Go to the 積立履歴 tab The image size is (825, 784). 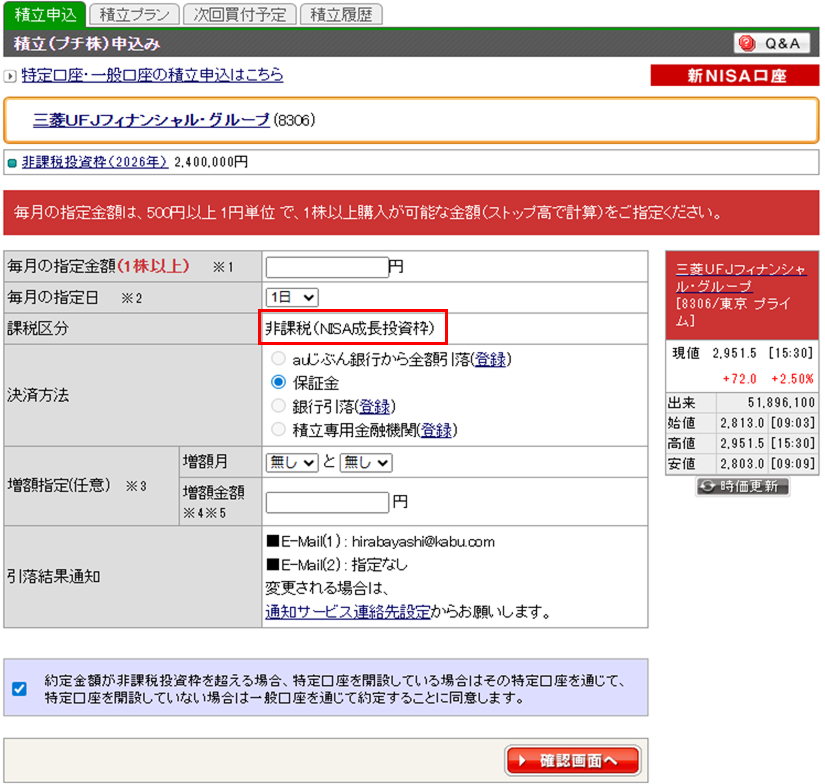[x=340, y=14]
